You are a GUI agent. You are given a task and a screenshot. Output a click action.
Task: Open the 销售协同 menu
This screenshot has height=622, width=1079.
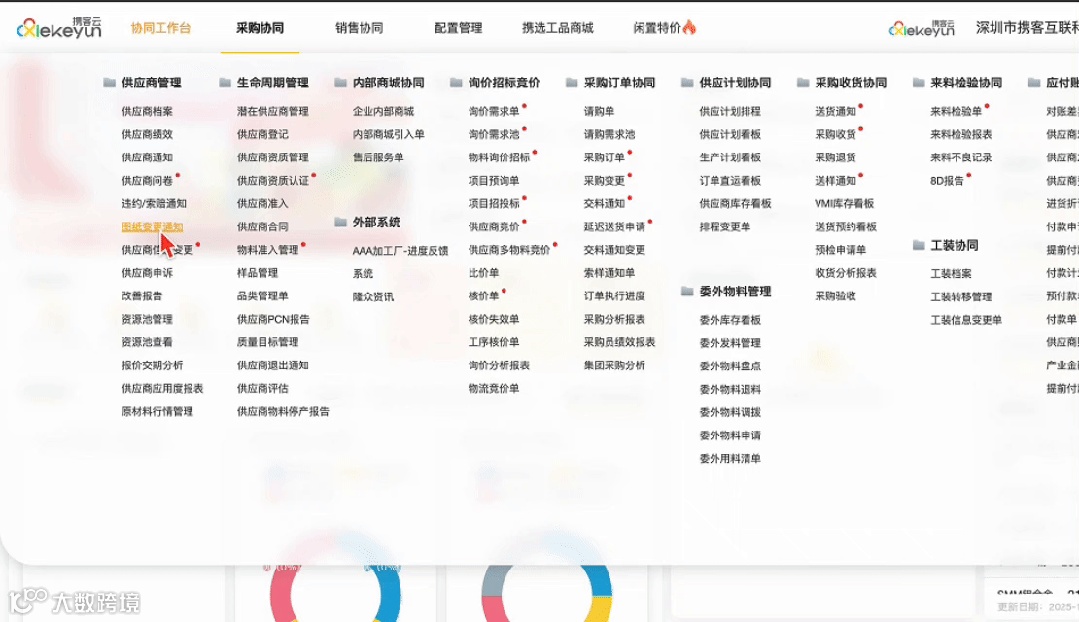pyautogui.click(x=362, y=29)
